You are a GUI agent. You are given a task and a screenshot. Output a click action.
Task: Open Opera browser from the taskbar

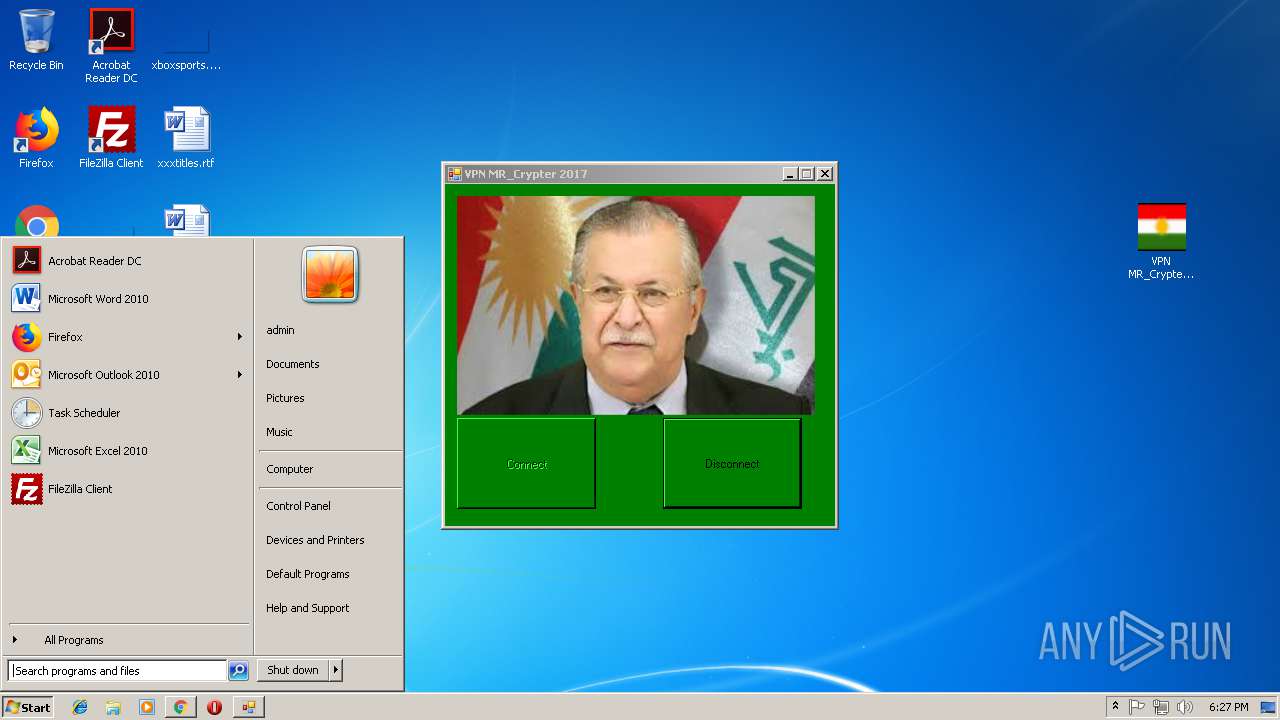click(214, 707)
